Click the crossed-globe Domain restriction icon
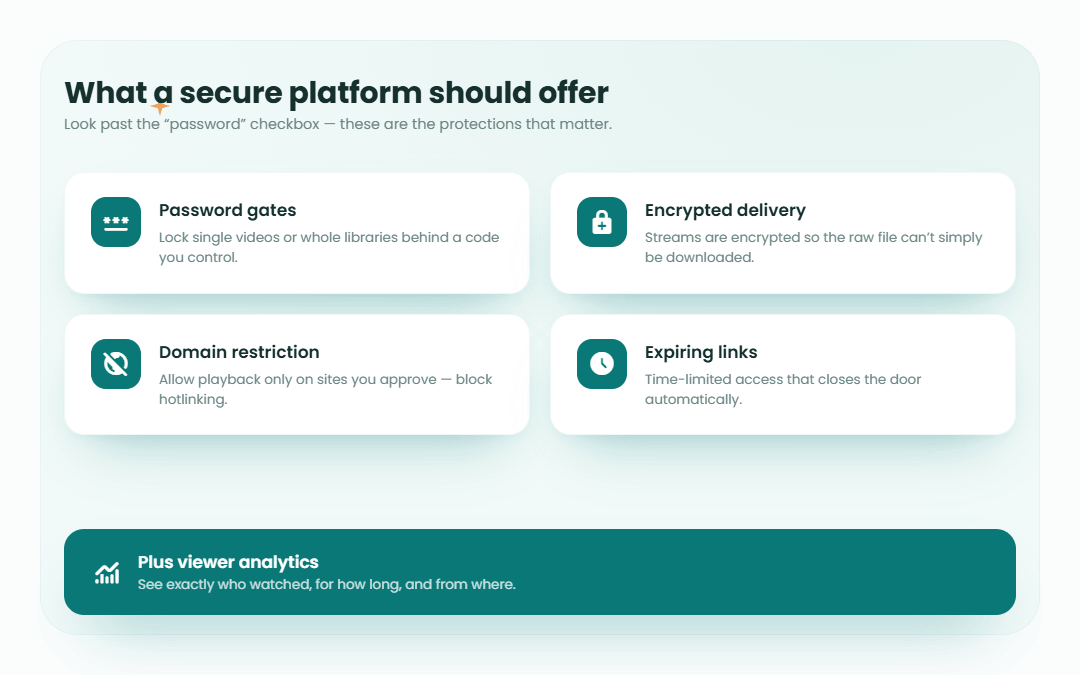 click(116, 364)
